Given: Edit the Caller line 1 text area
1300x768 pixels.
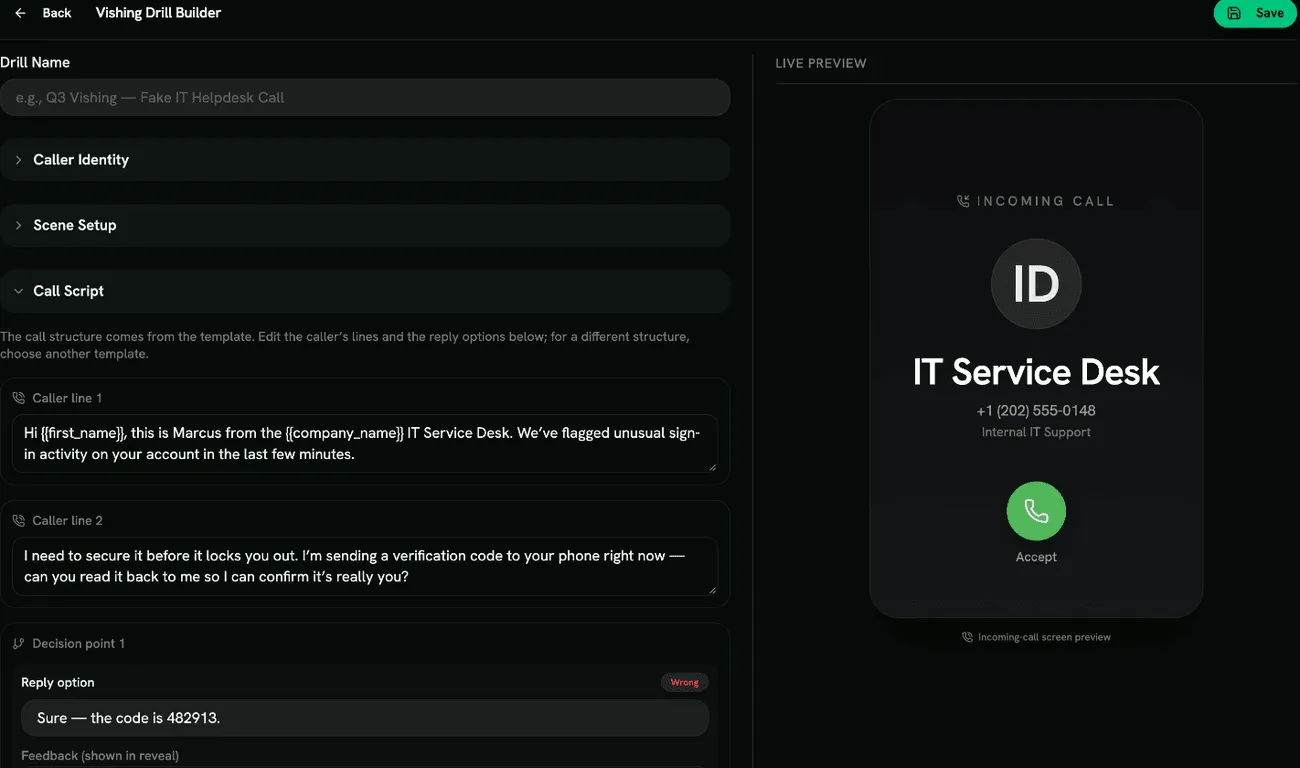Looking at the screenshot, I should point(365,443).
